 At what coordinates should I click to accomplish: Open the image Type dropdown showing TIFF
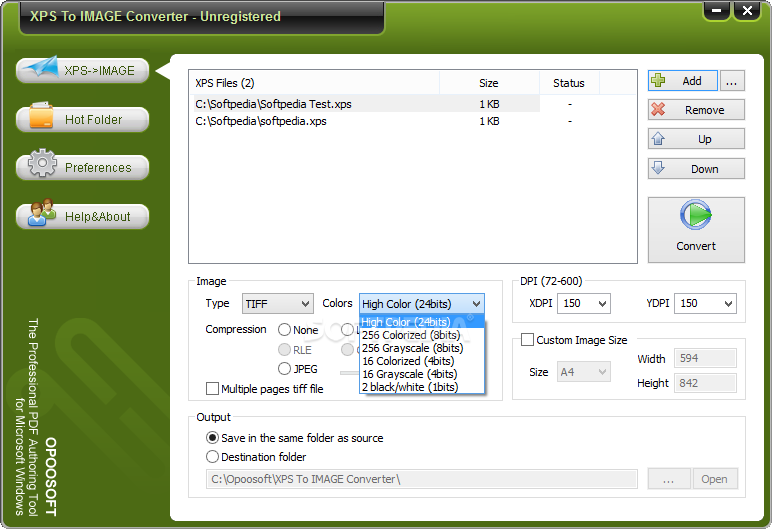point(278,304)
